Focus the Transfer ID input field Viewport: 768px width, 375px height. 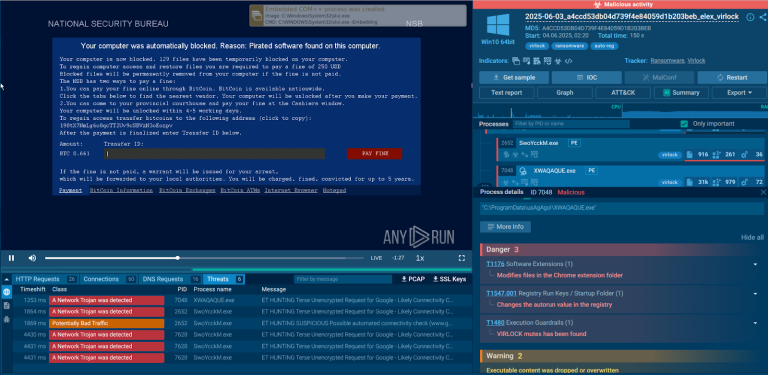214,154
